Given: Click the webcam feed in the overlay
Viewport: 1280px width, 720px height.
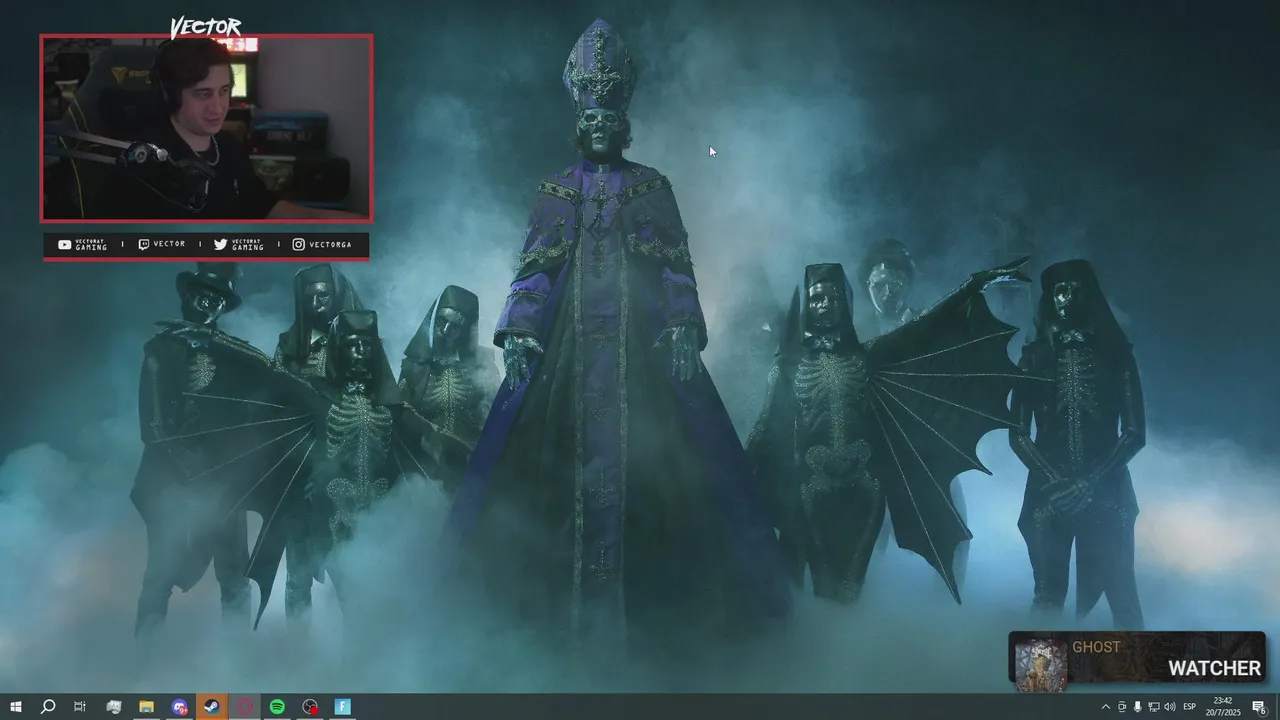Looking at the screenshot, I should pyautogui.click(x=206, y=128).
